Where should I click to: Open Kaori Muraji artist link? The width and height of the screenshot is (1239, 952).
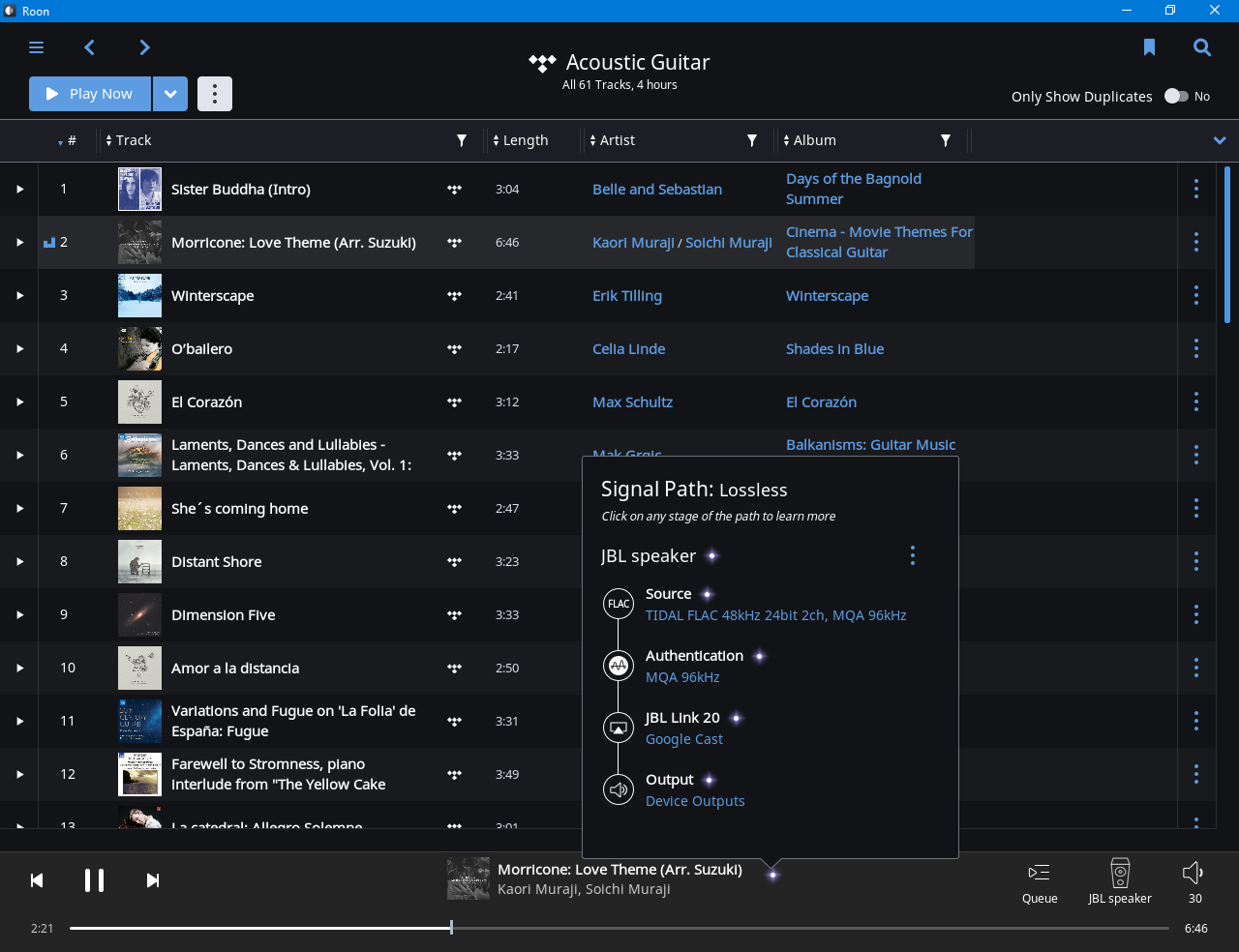point(633,243)
